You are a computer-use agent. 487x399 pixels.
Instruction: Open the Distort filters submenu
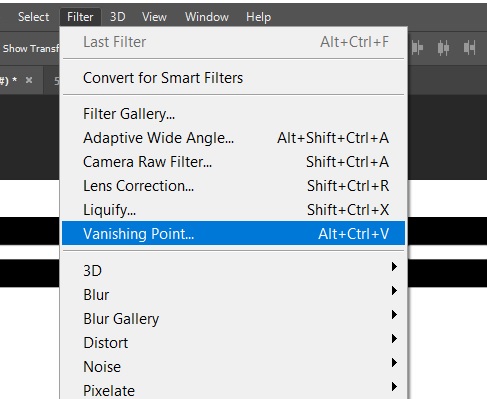point(234,342)
